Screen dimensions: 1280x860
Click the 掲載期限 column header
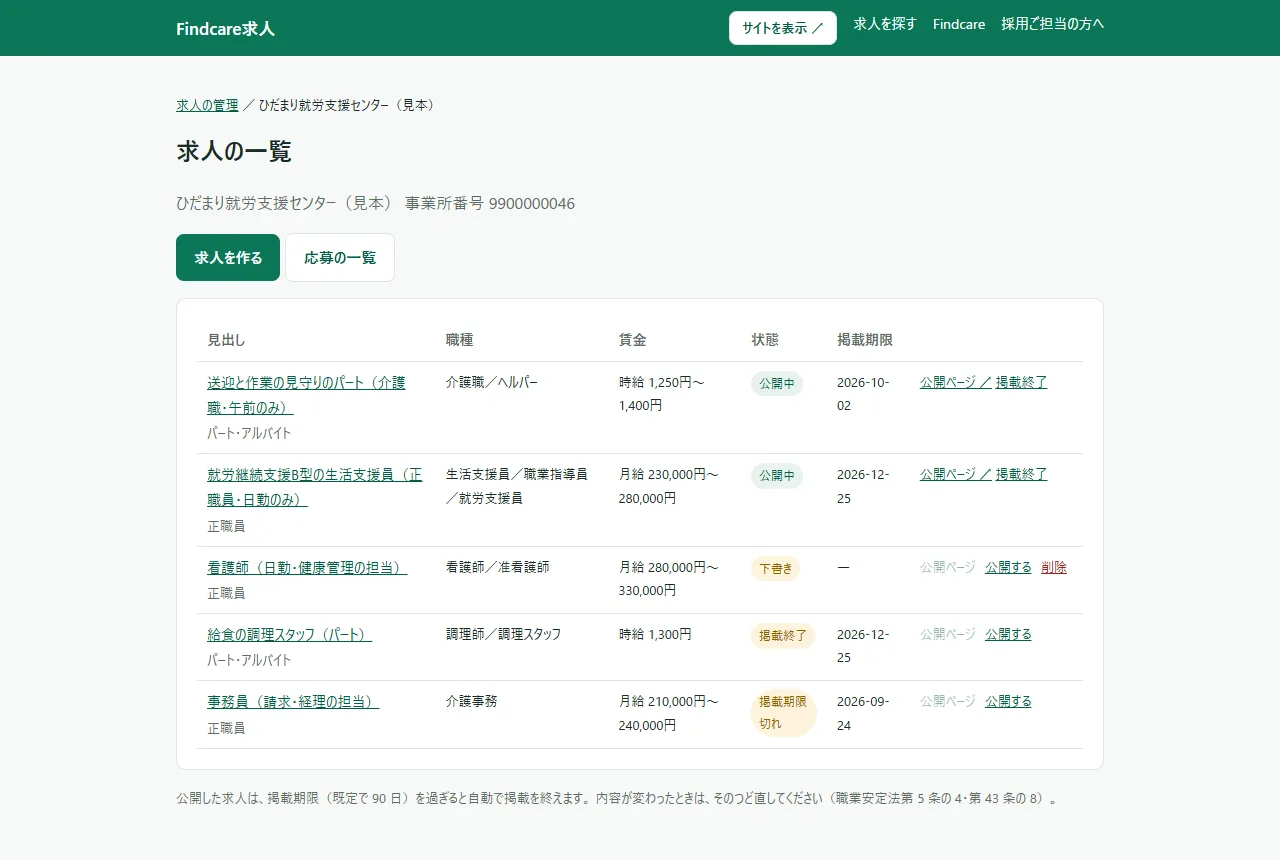(x=865, y=340)
